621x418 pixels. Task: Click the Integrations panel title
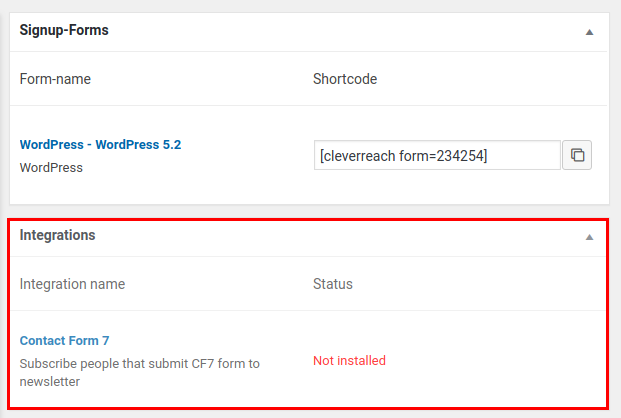click(x=57, y=236)
